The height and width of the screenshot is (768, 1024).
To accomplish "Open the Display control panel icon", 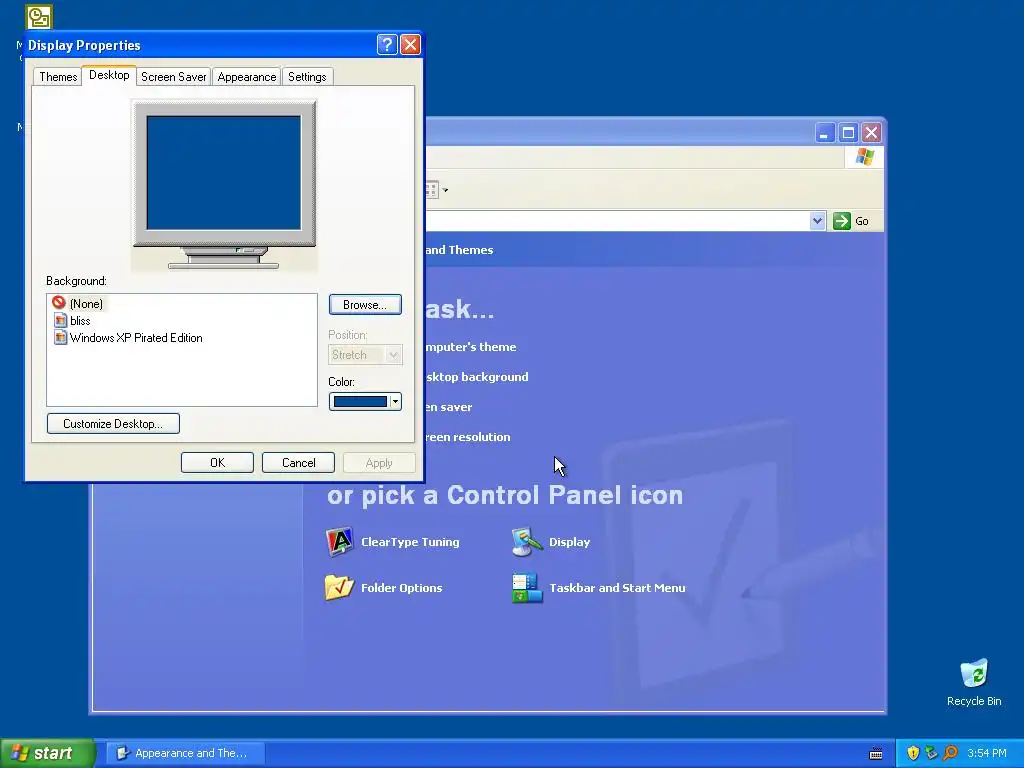I will coord(528,542).
